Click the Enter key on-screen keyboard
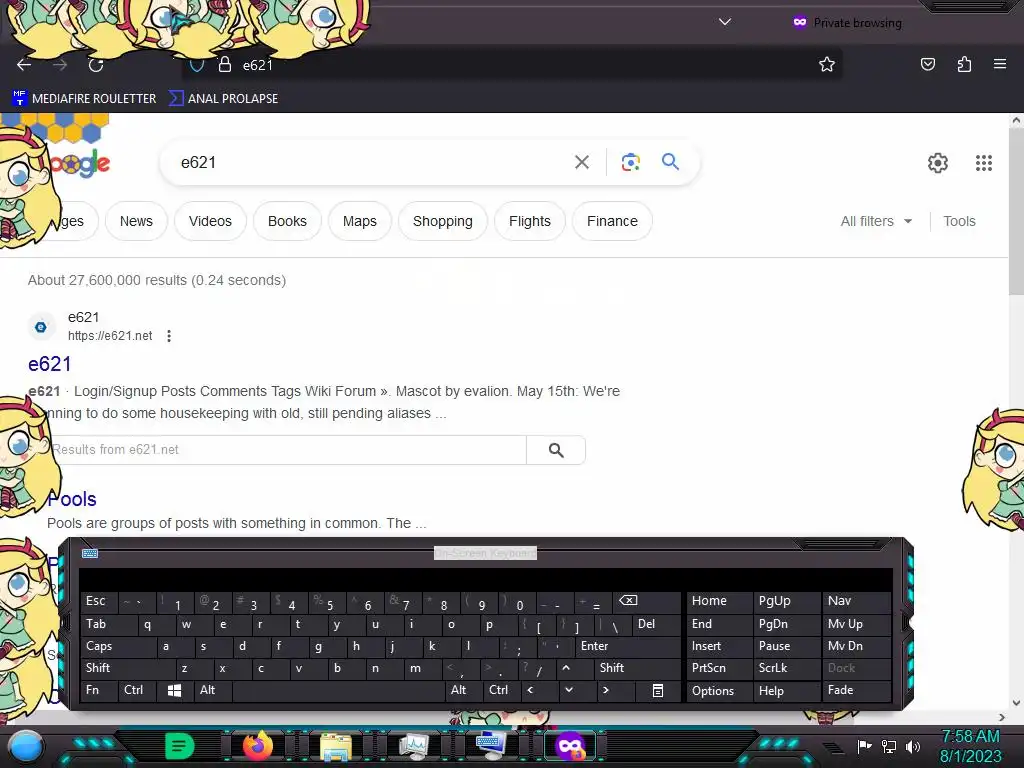This screenshot has height=768, width=1024. 628,647
